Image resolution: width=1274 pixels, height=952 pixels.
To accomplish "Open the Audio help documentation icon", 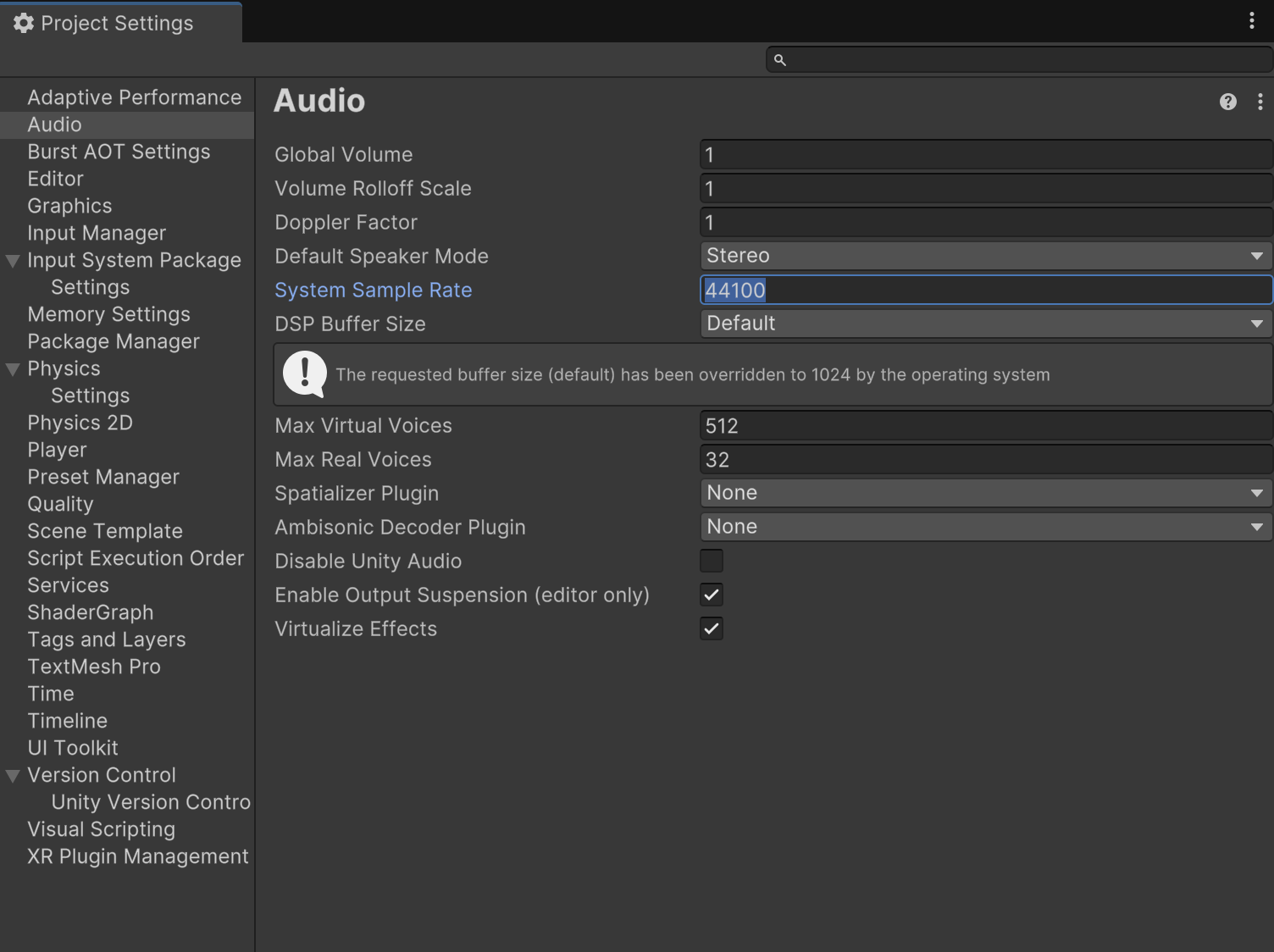I will pyautogui.click(x=1227, y=102).
